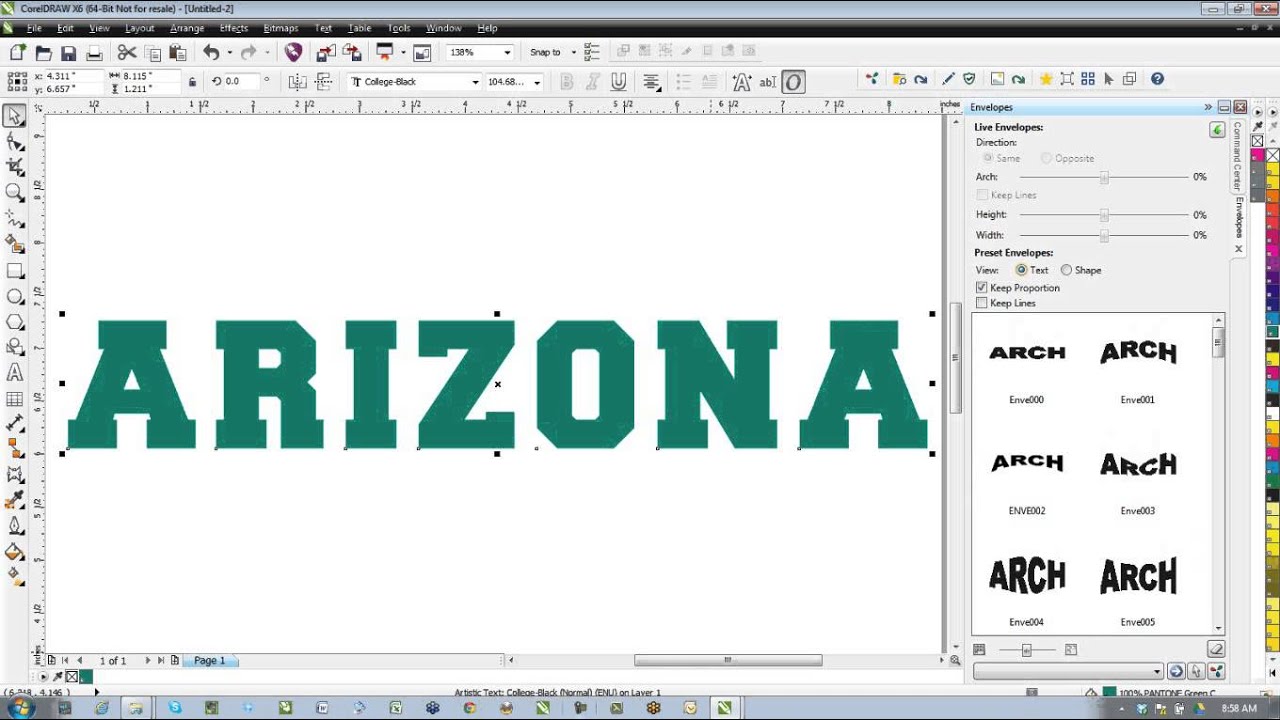The height and width of the screenshot is (720, 1280).
Task: Open the Tools menu
Action: click(398, 28)
